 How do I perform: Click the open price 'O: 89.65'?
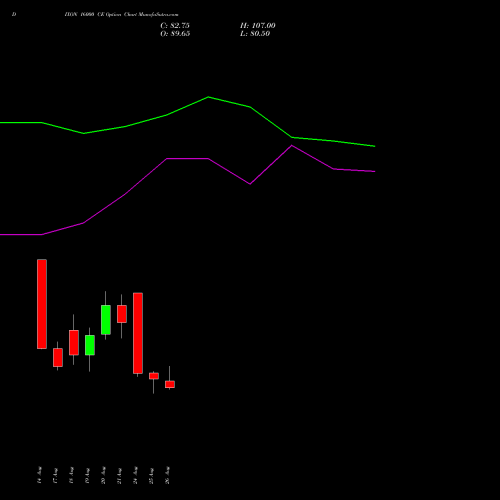point(175,34)
